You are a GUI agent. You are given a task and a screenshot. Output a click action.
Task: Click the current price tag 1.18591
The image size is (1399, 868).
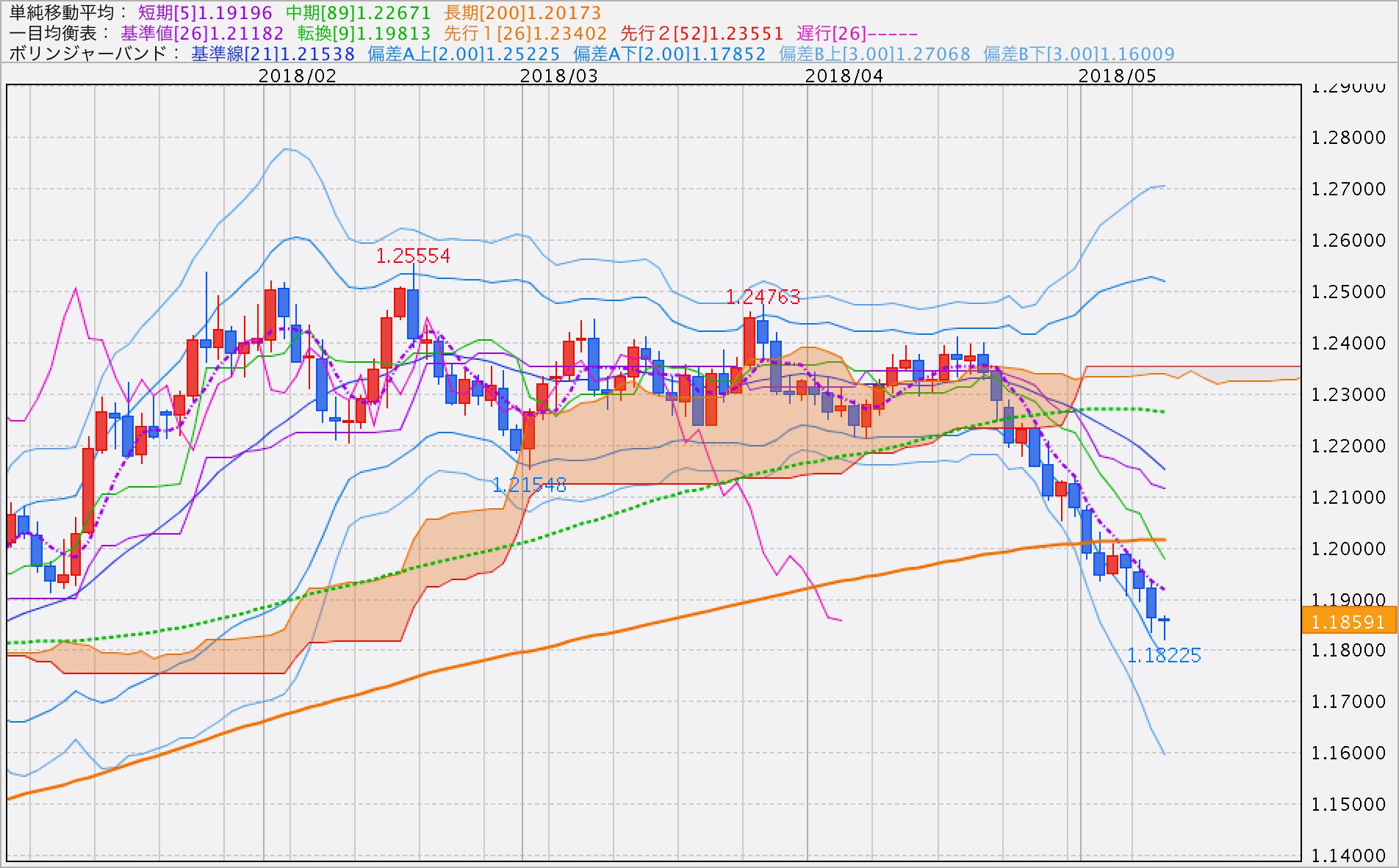(x=1348, y=621)
